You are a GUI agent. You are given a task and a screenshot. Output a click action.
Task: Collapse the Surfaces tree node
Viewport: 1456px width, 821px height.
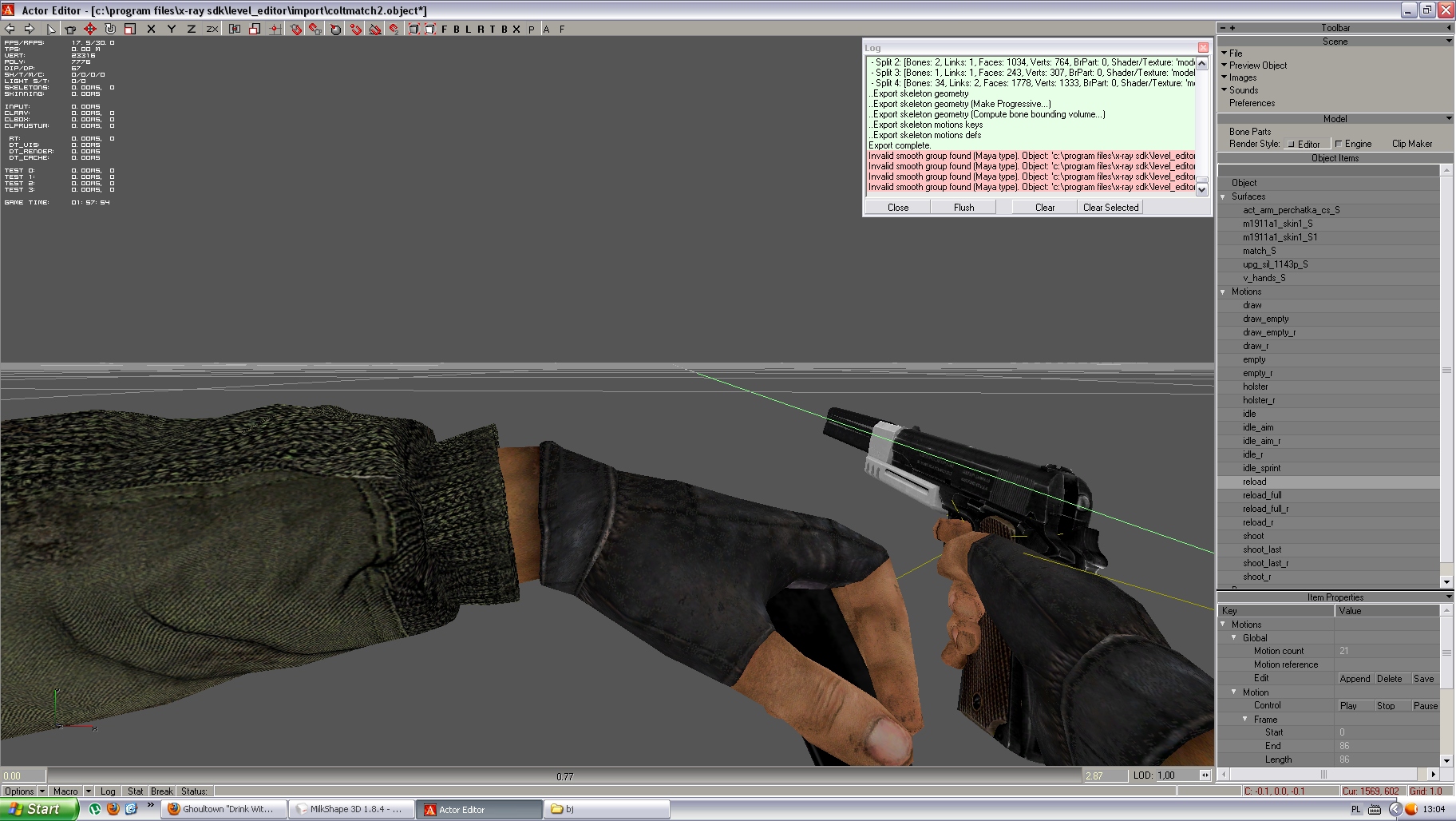coord(1223,196)
